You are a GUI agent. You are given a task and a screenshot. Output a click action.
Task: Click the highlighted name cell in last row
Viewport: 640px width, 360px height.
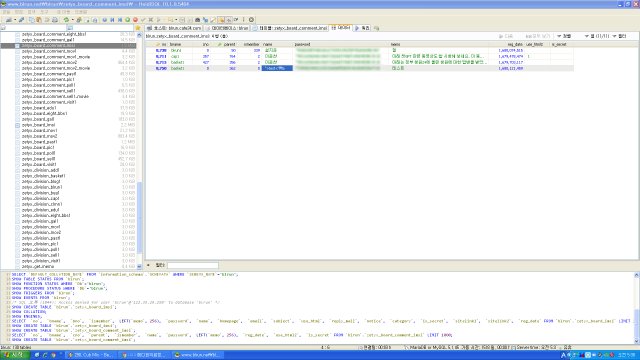pos(277,69)
